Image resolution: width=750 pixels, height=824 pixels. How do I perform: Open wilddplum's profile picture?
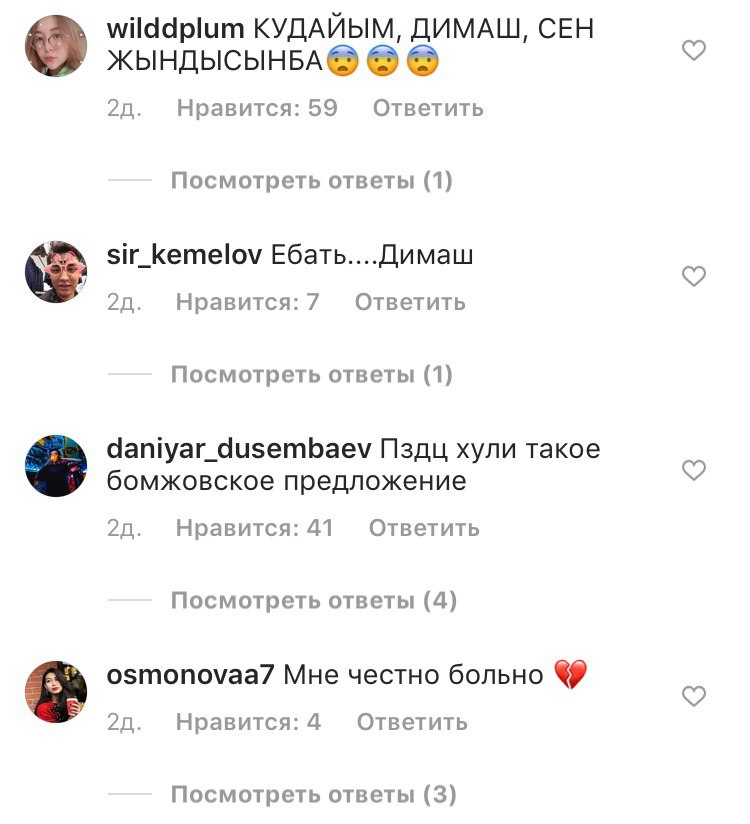point(56,46)
